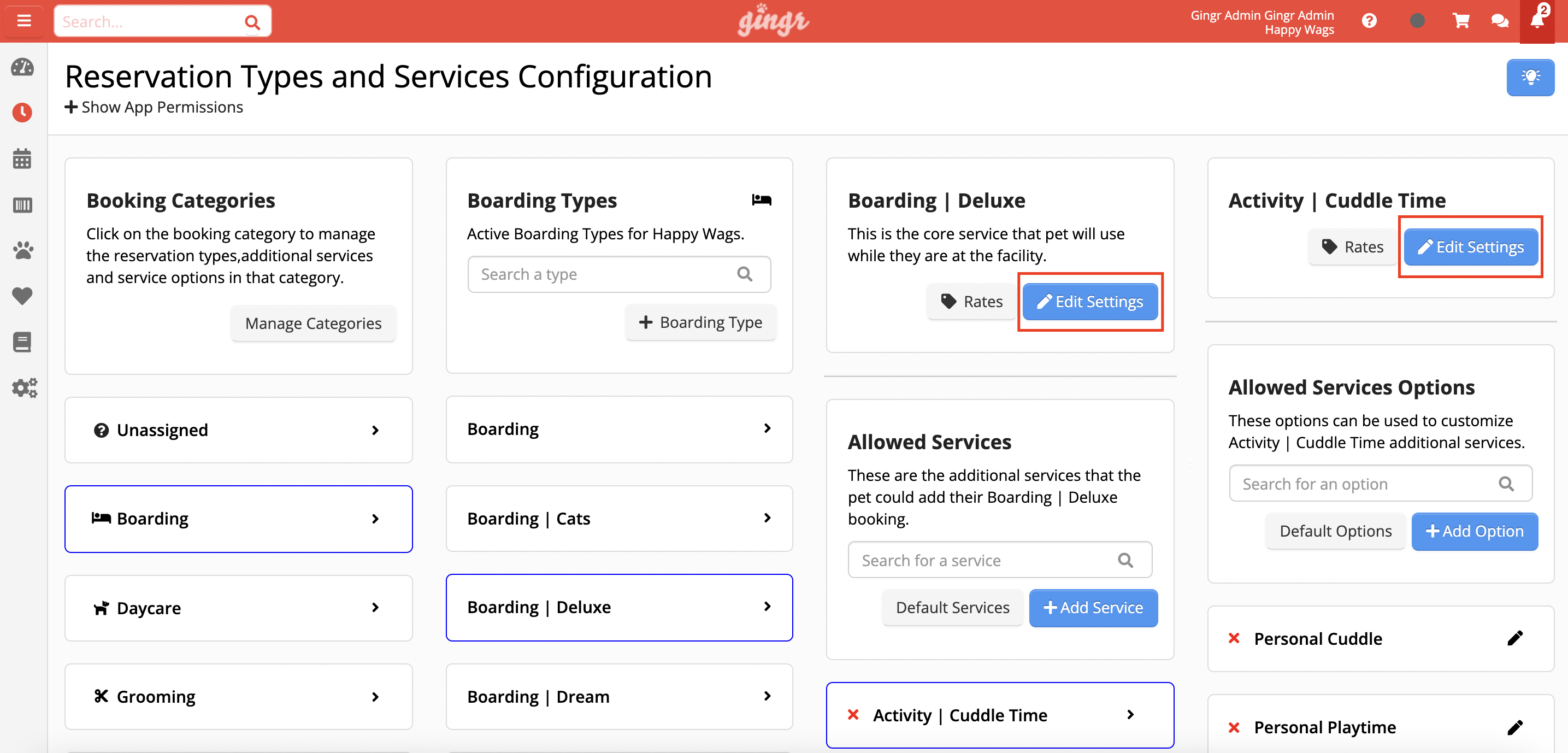The image size is (1568, 753).
Task: Open the dashboard speedometer icon in sidebar
Action: 22,68
